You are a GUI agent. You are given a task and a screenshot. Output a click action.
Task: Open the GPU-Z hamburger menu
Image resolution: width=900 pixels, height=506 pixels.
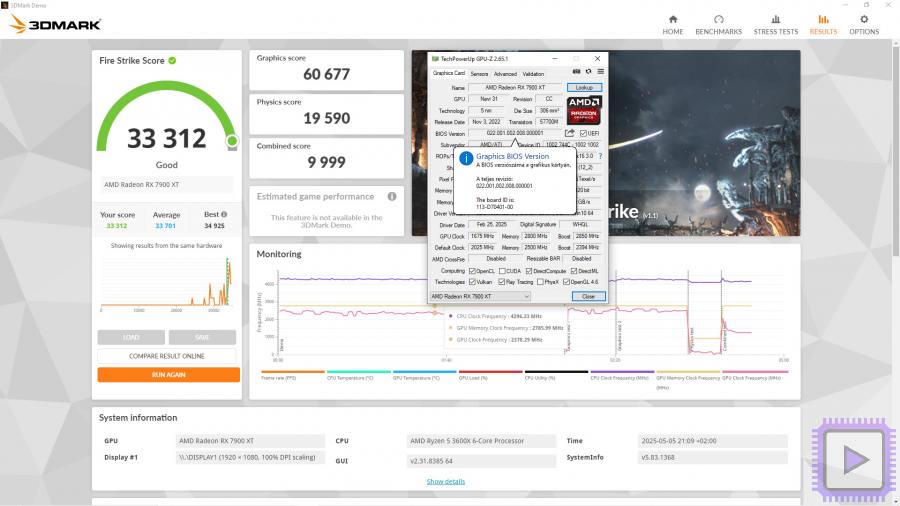[x=600, y=72]
